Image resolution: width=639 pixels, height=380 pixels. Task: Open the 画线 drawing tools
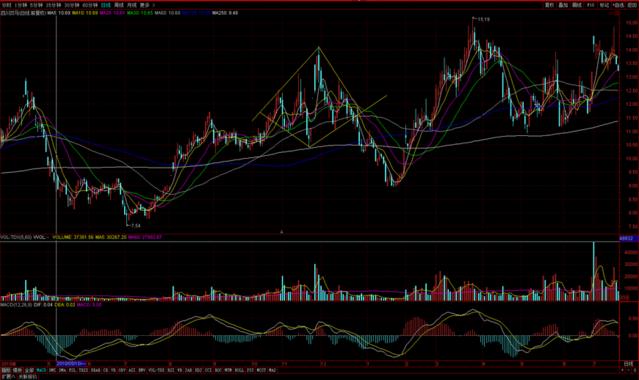pyautogui.click(x=577, y=5)
